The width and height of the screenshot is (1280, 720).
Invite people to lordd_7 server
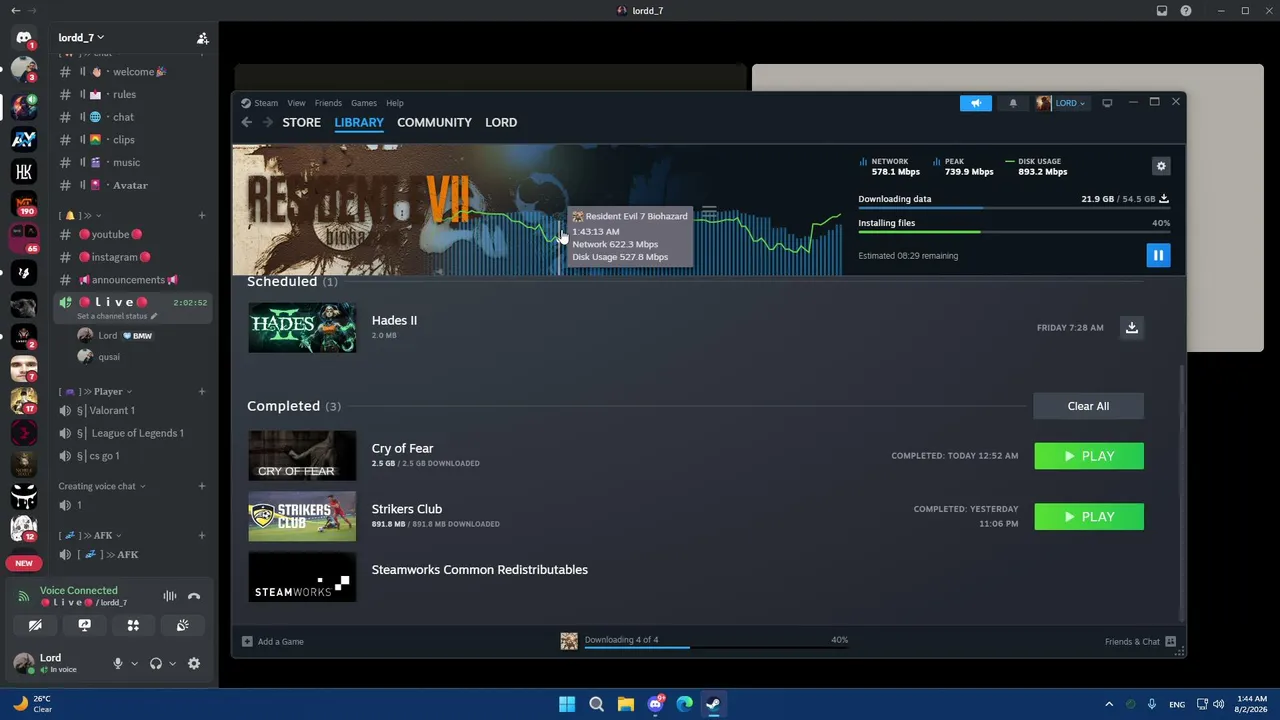(x=202, y=38)
